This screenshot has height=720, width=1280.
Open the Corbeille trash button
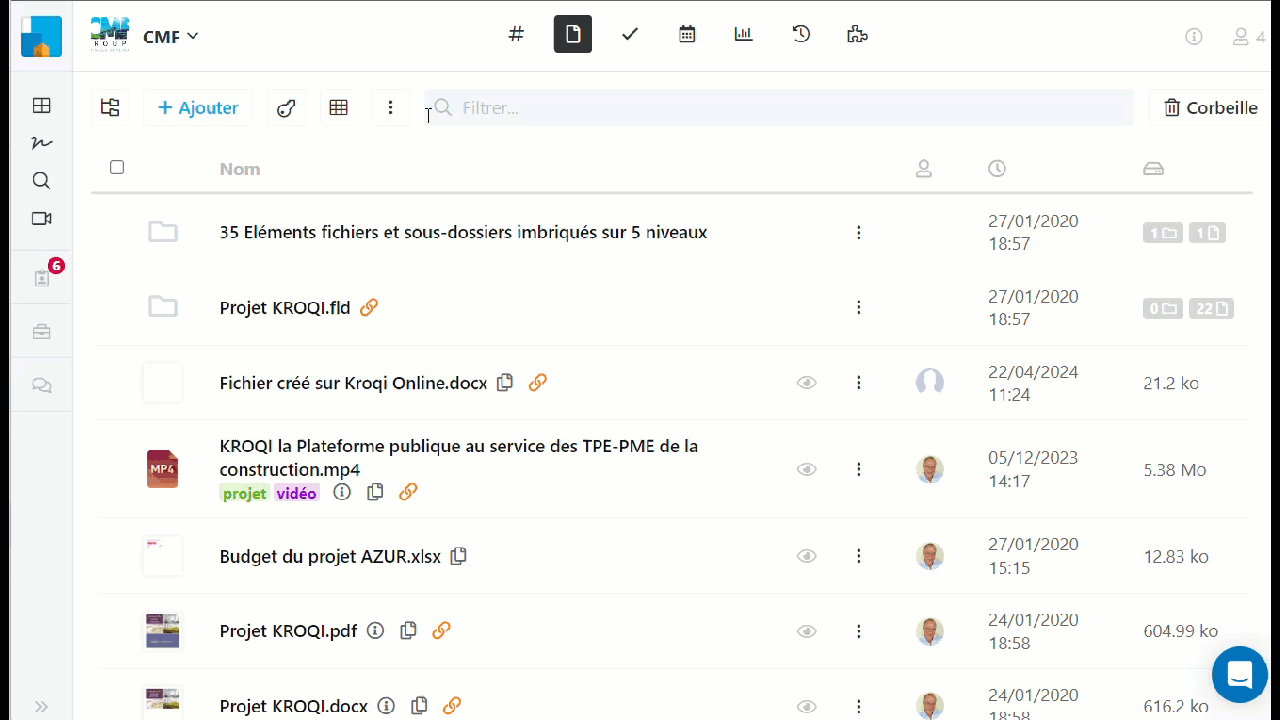click(x=1211, y=107)
